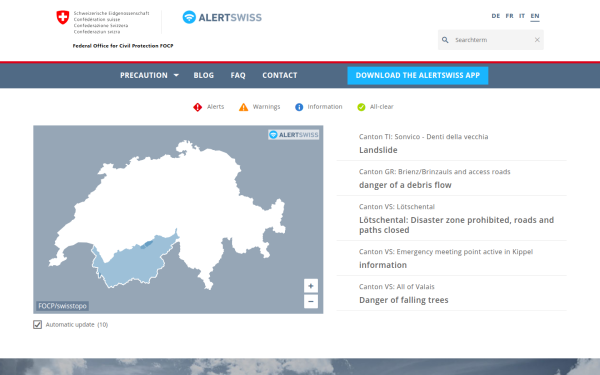
Task: Click Federal Office for Civil Protection FOCP text
Action: click(x=123, y=46)
